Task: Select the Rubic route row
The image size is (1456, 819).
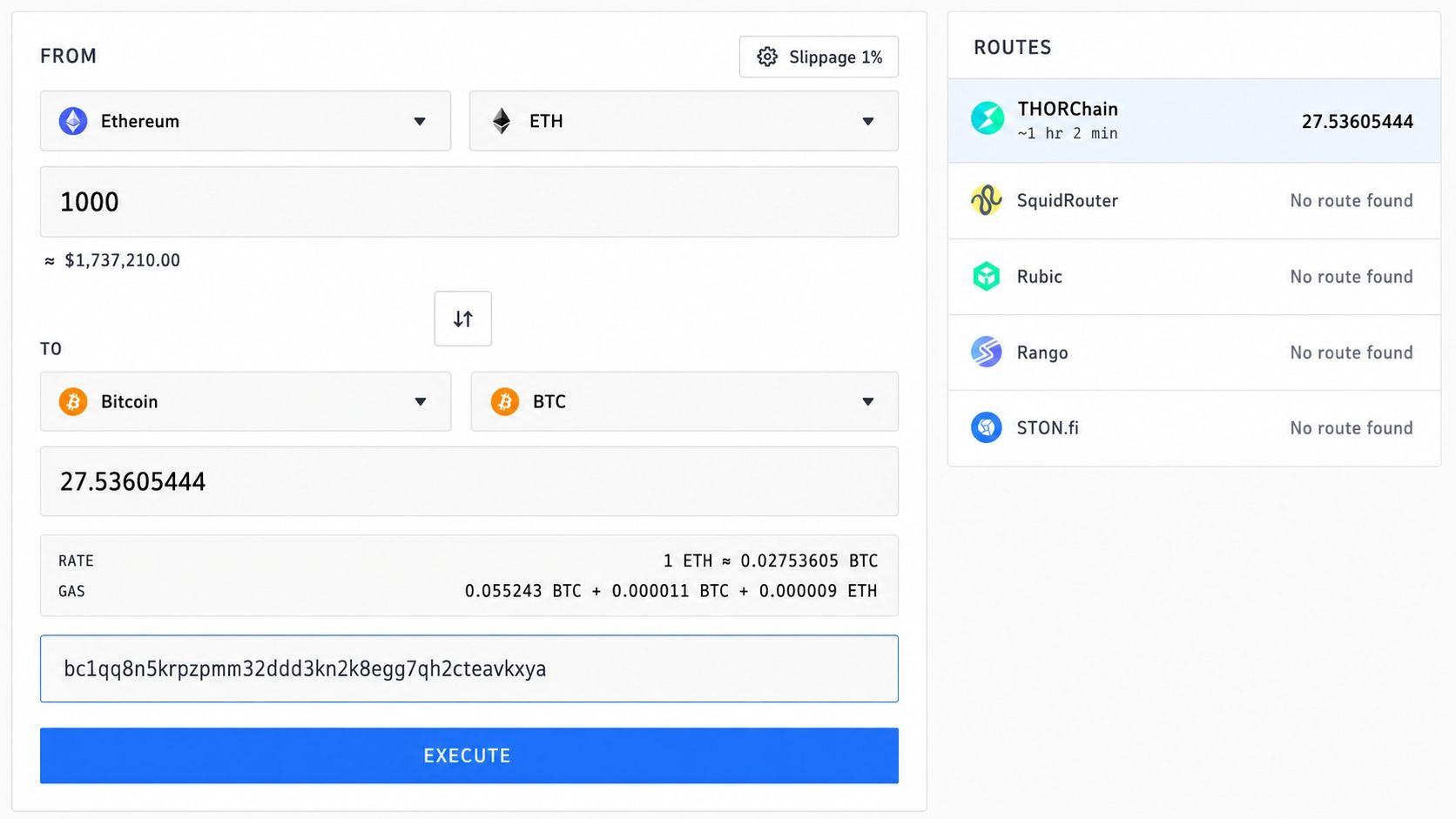Action: coord(1194,276)
